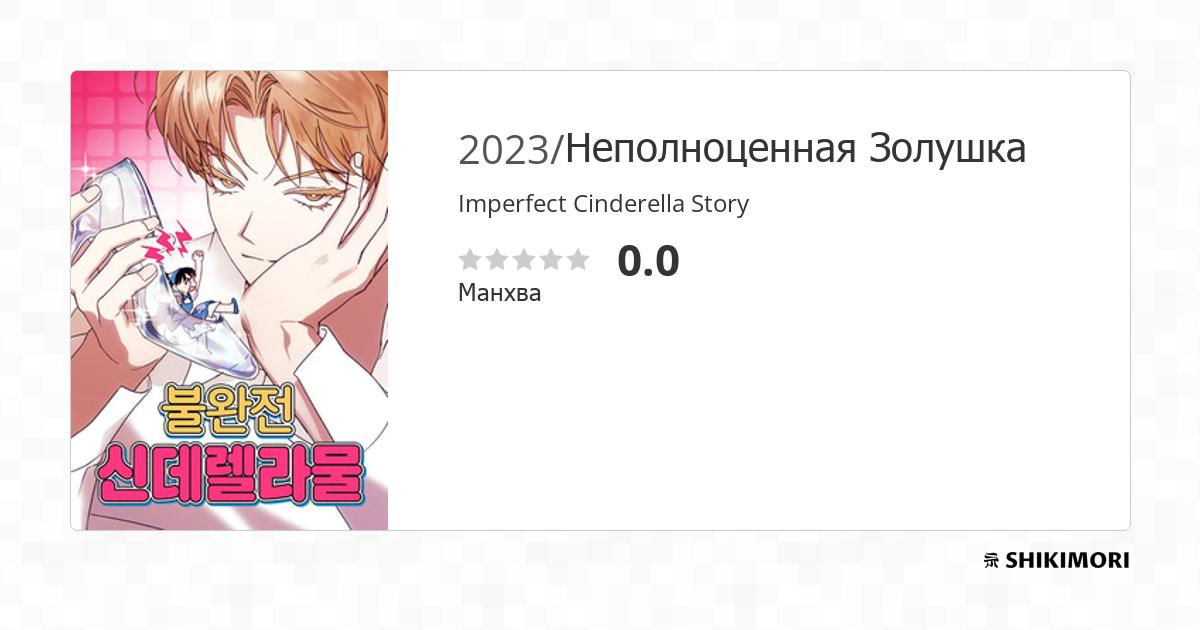Select the third rating star
The height and width of the screenshot is (630, 1200).
point(524,260)
